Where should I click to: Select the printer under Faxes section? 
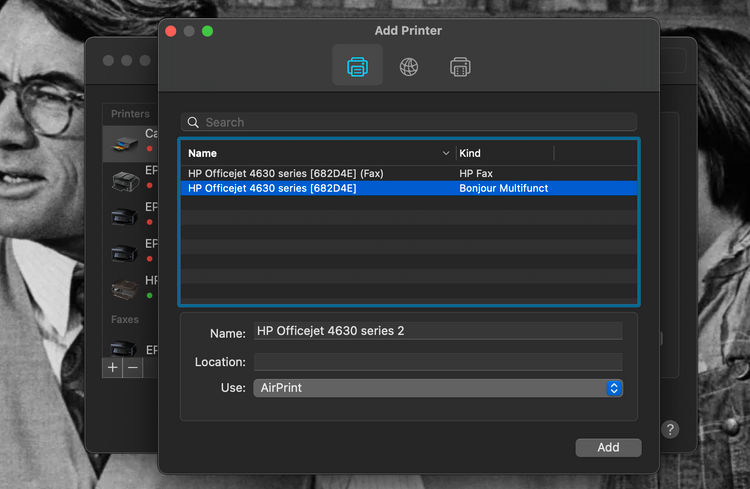click(124, 349)
